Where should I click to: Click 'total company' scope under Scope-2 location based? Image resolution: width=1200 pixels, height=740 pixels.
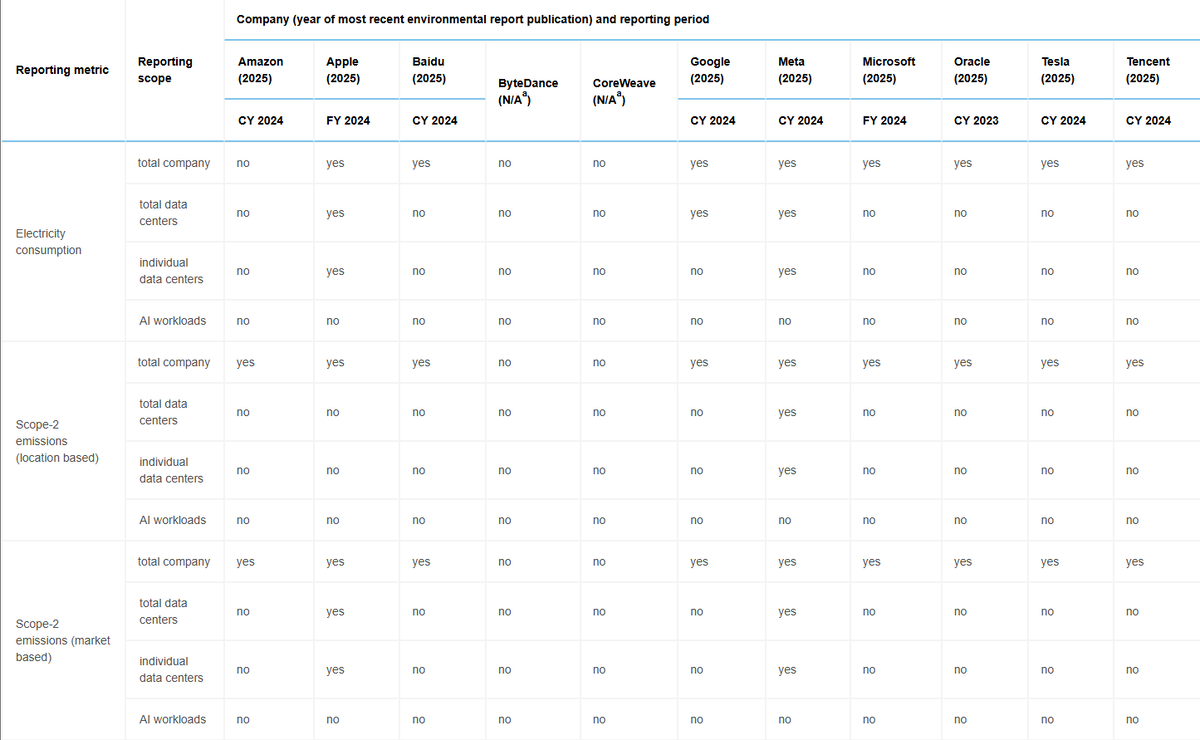(x=174, y=363)
